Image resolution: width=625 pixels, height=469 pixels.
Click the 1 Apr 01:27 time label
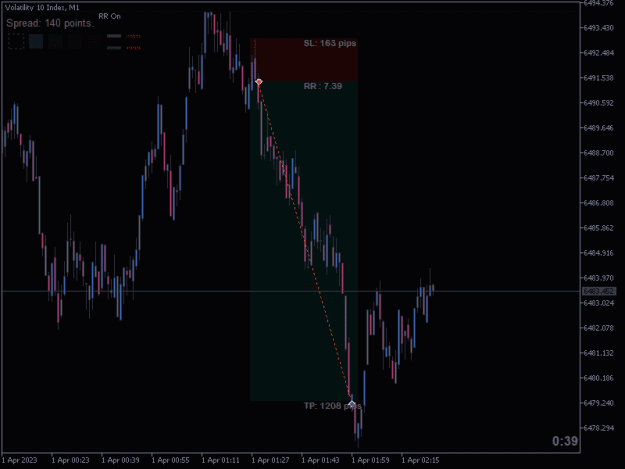(270, 460)
